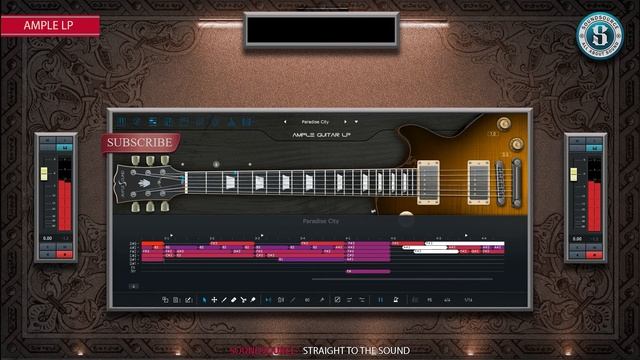This screenshot has width=640, height=360.
Task: Adjust the left channel volume fader
Action: point(44,173)
